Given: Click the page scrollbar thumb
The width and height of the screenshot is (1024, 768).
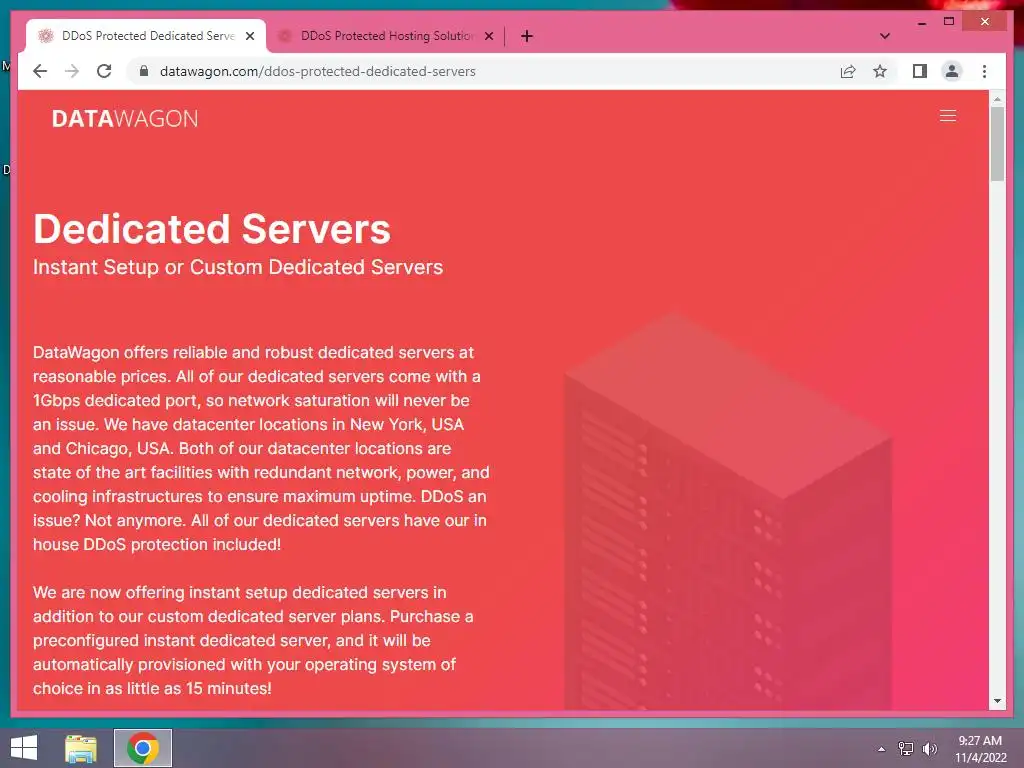Looking at the screenshot, I should [x=997, y=144].
